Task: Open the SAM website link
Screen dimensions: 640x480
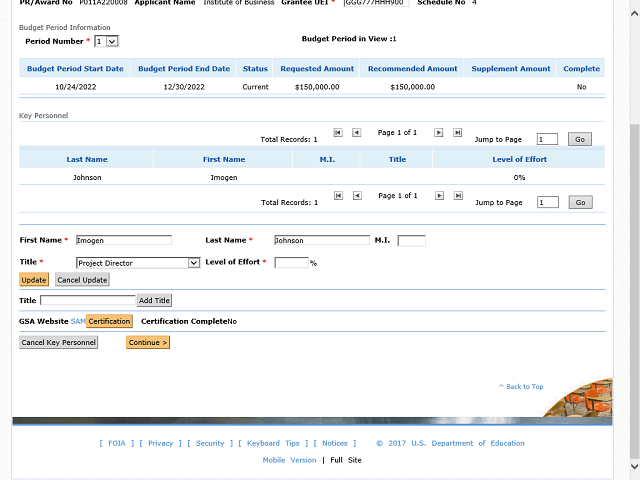Action: coord(78,322)
